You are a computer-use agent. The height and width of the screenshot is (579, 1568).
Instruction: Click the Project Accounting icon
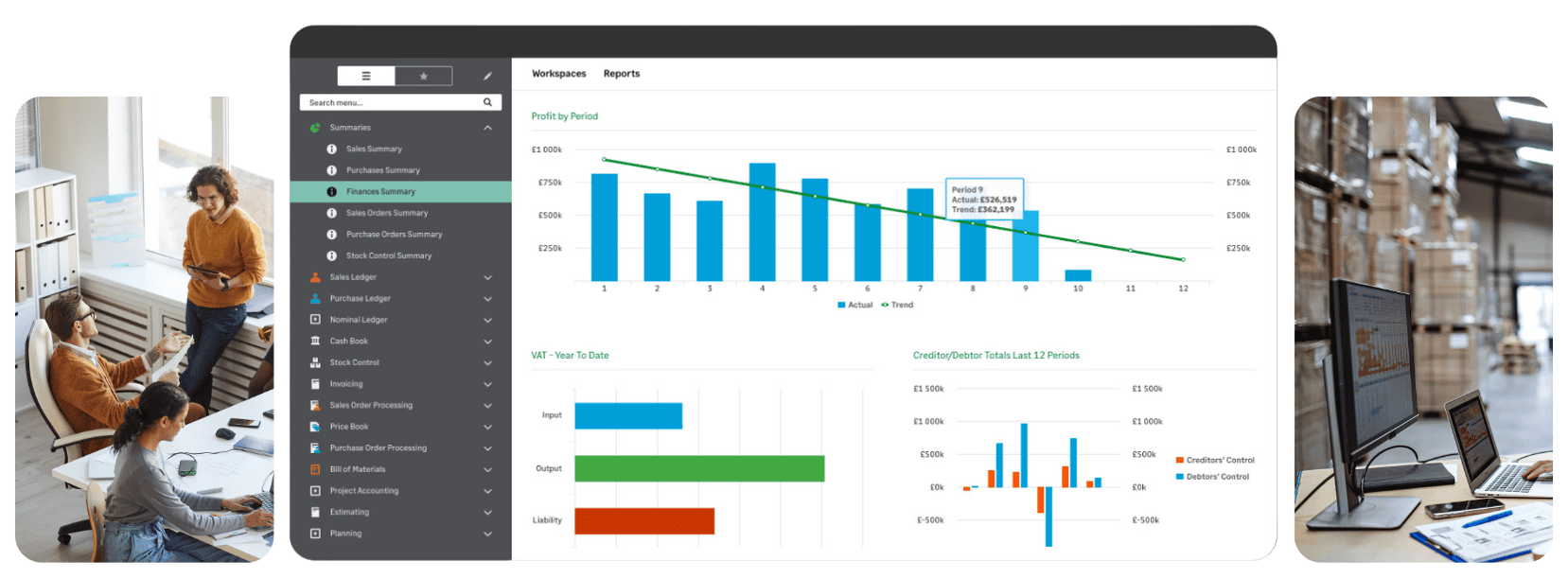pos(315,491)
